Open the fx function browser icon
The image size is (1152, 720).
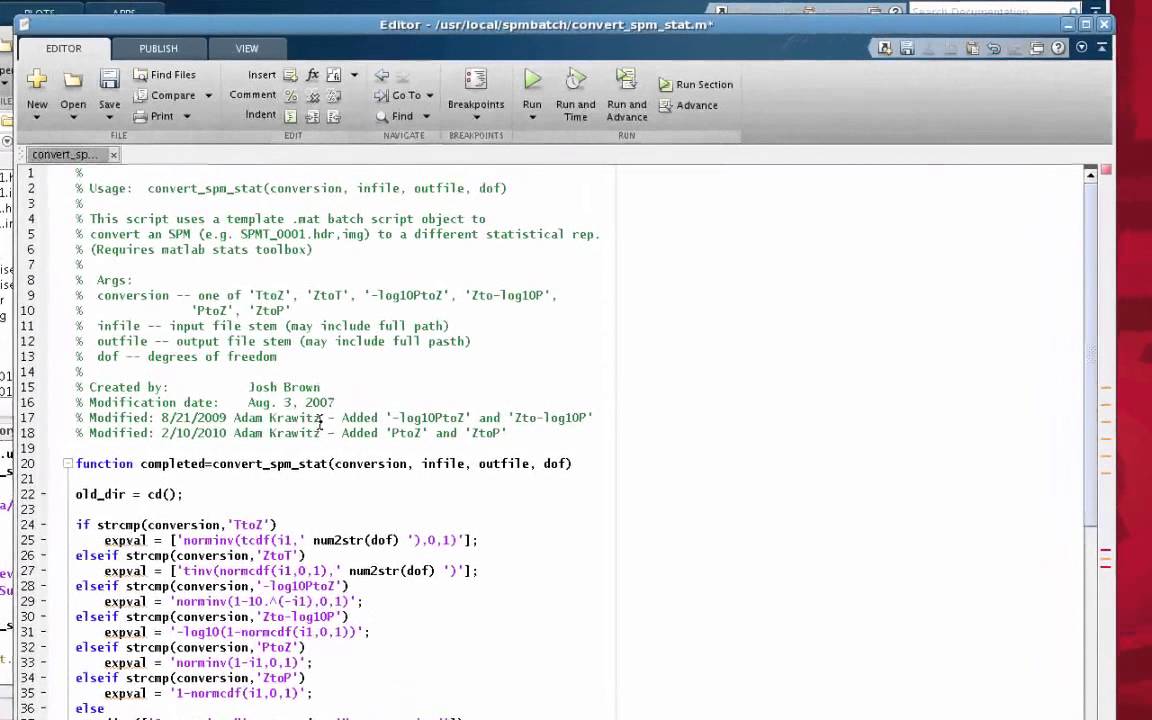[312, 74]
